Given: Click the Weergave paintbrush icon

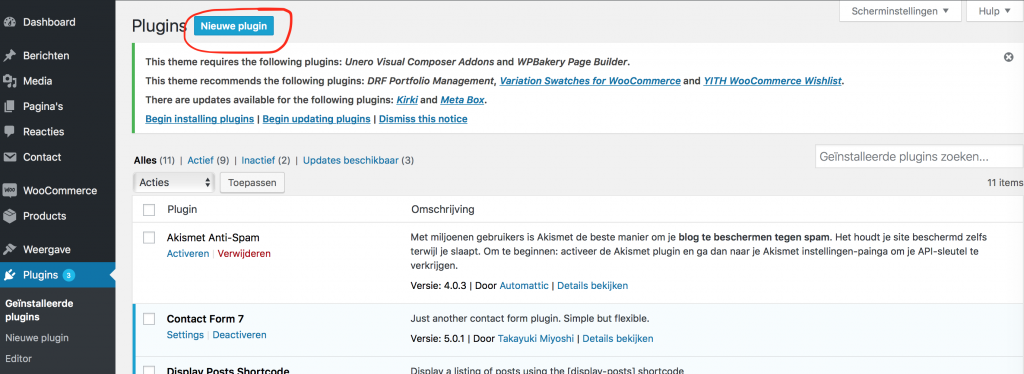Looking at the screenshot, I should coord(10,249).
